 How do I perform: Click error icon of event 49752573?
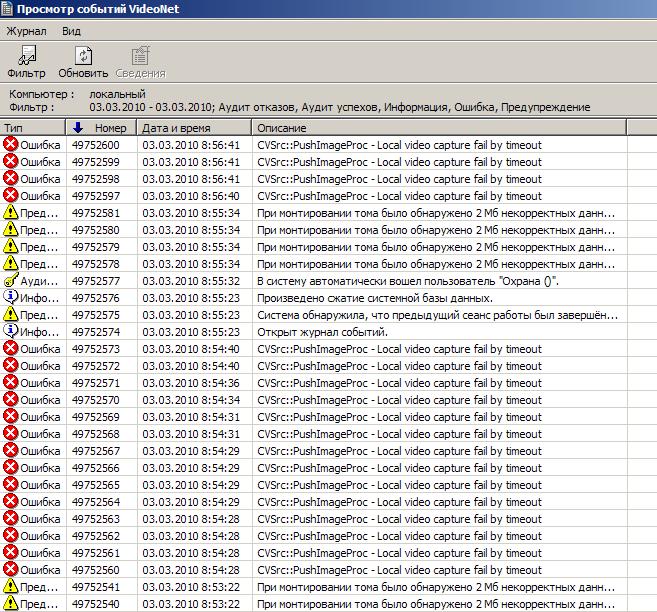coord(10,349)
